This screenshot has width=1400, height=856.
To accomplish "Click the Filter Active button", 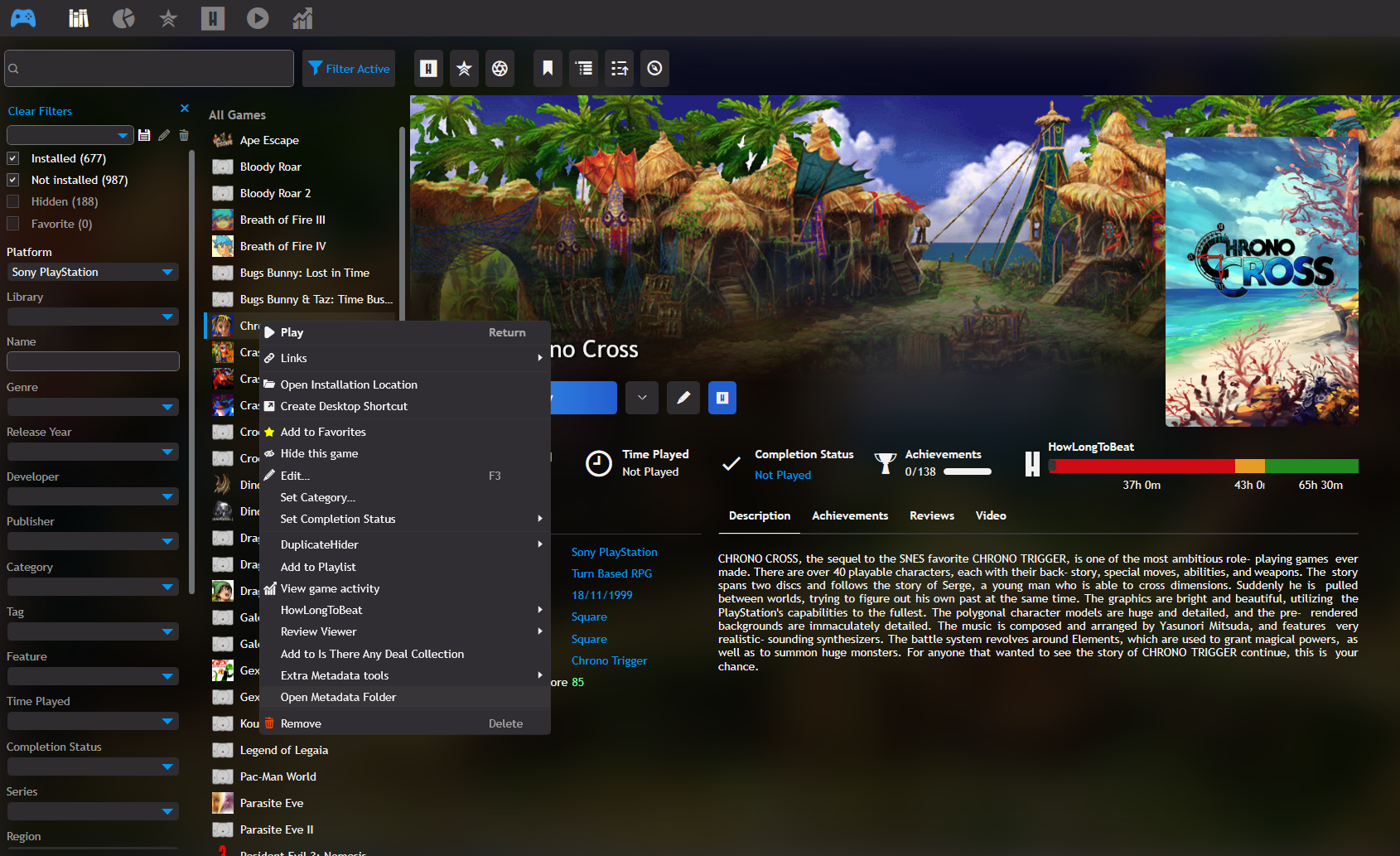I will [348, 69].
